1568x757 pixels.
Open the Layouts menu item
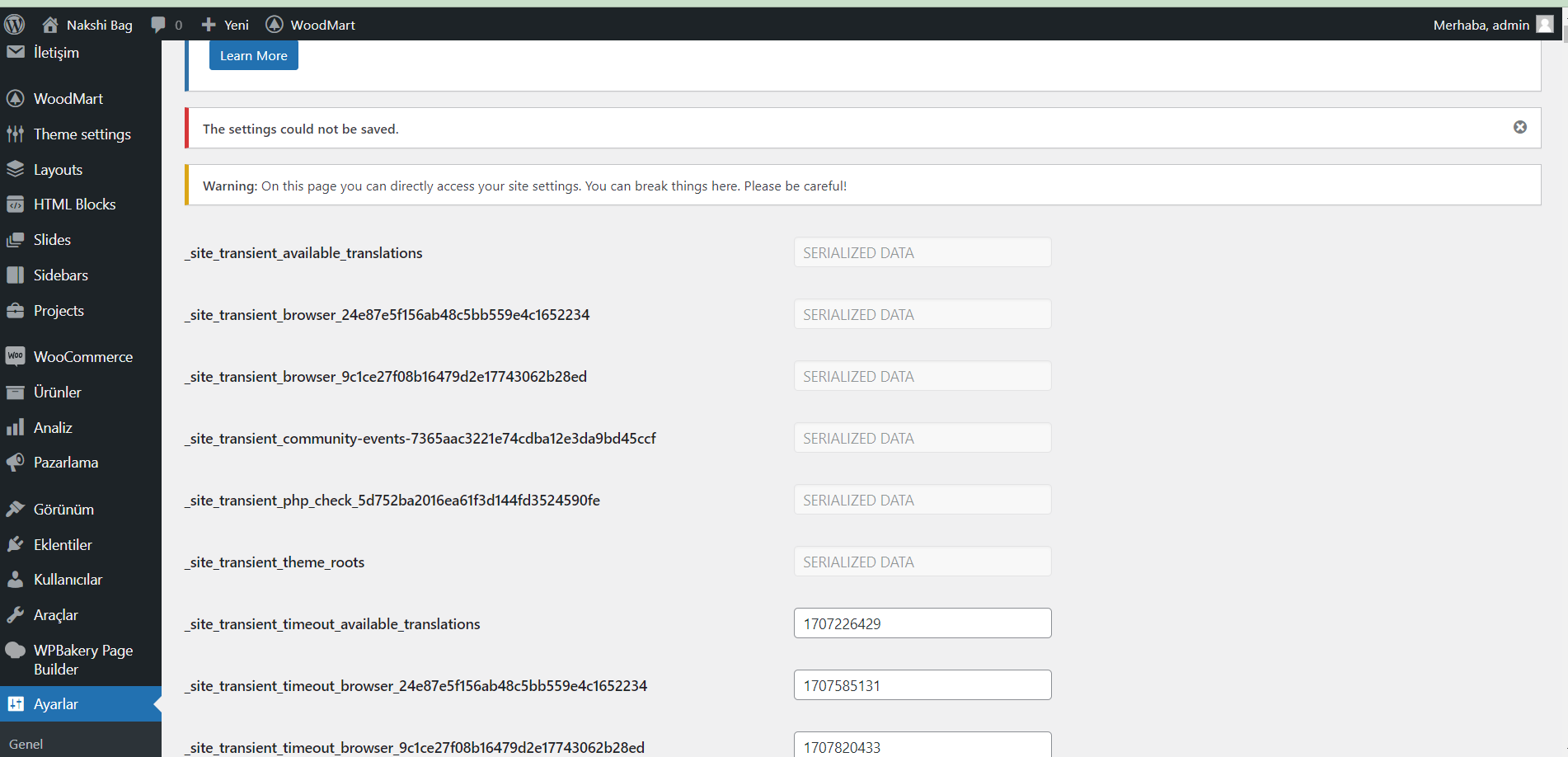[81, 169]
